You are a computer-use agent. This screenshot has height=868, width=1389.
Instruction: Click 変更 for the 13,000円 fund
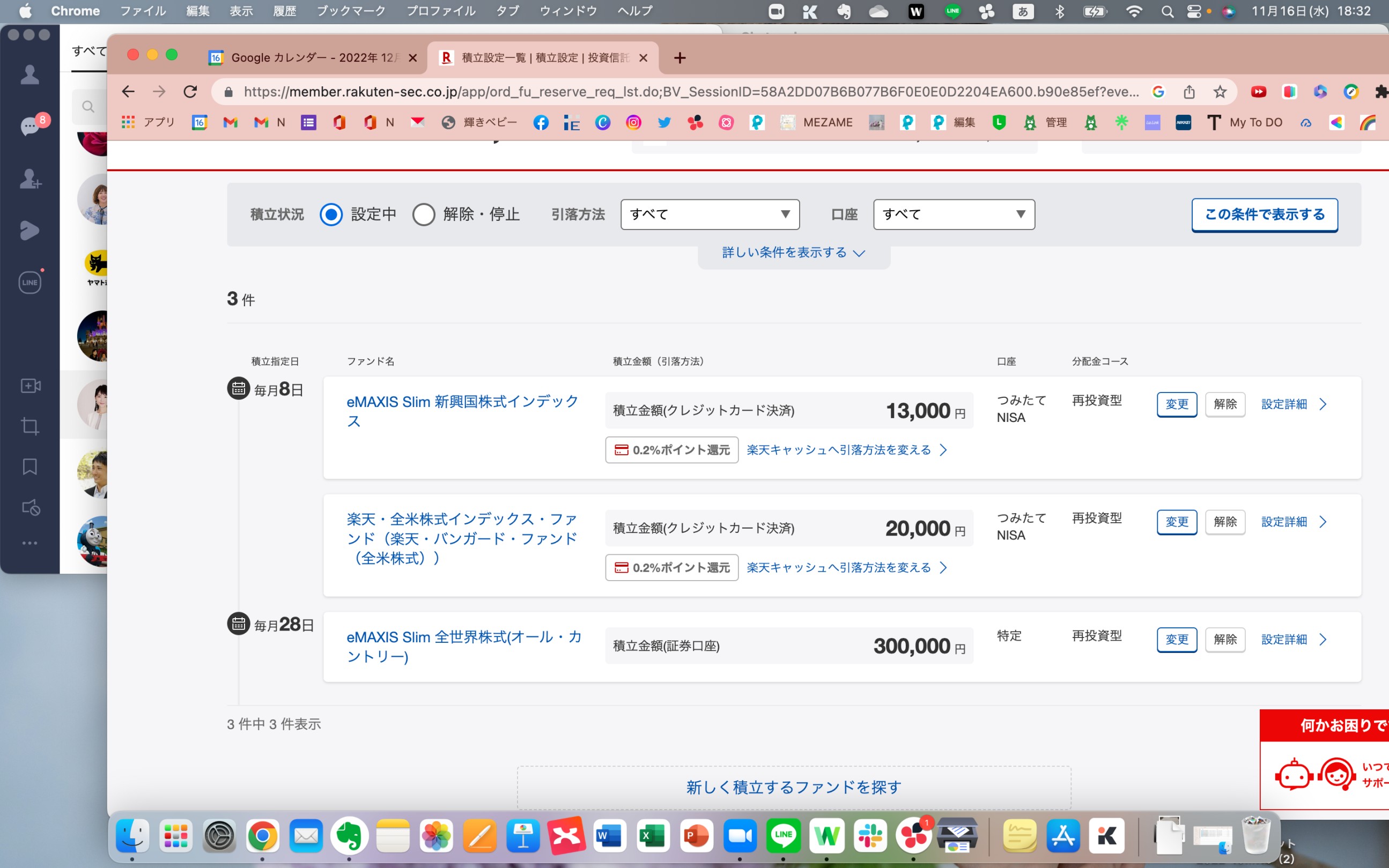click(1177, 404)
